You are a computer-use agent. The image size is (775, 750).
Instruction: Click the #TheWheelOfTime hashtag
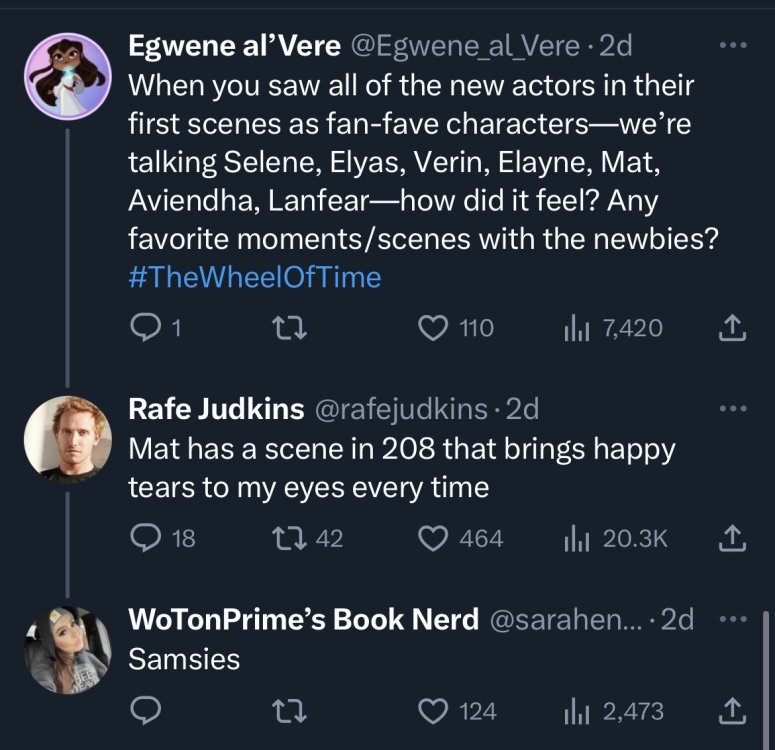255,277
